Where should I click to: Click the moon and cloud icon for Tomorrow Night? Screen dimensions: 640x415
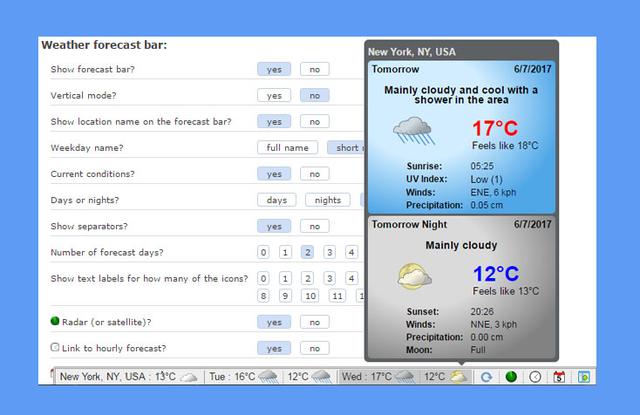coord(412,275)
